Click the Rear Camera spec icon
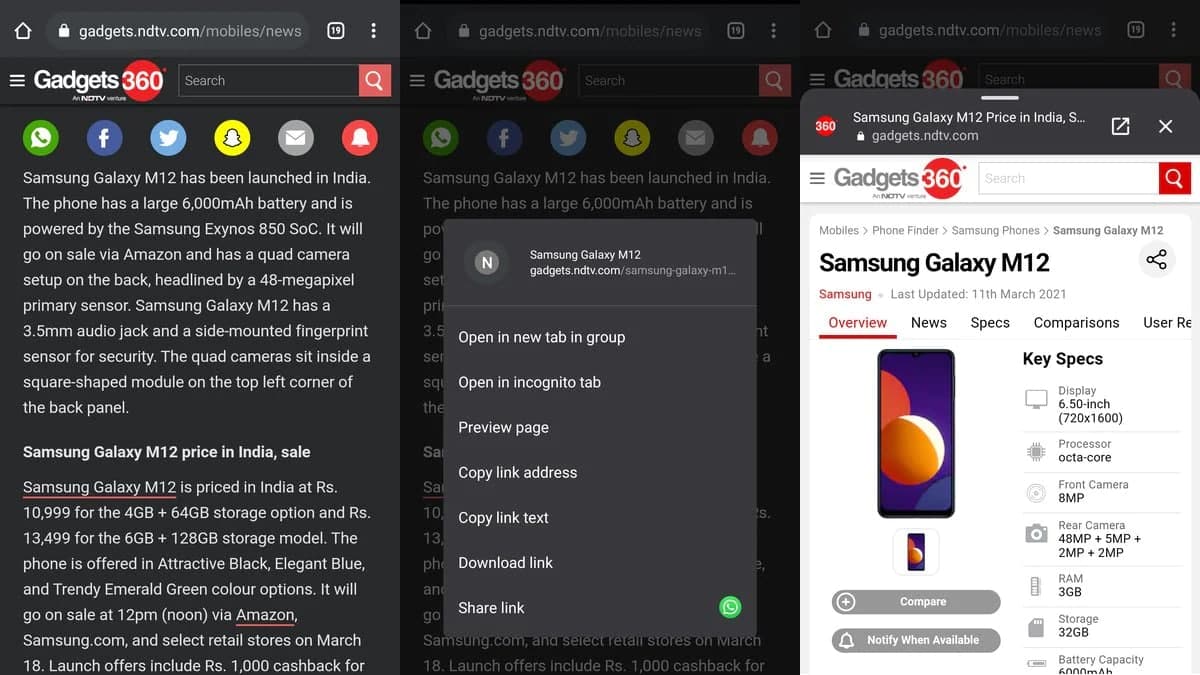Screen dimensions: 1200x675 click(1036, 533)
